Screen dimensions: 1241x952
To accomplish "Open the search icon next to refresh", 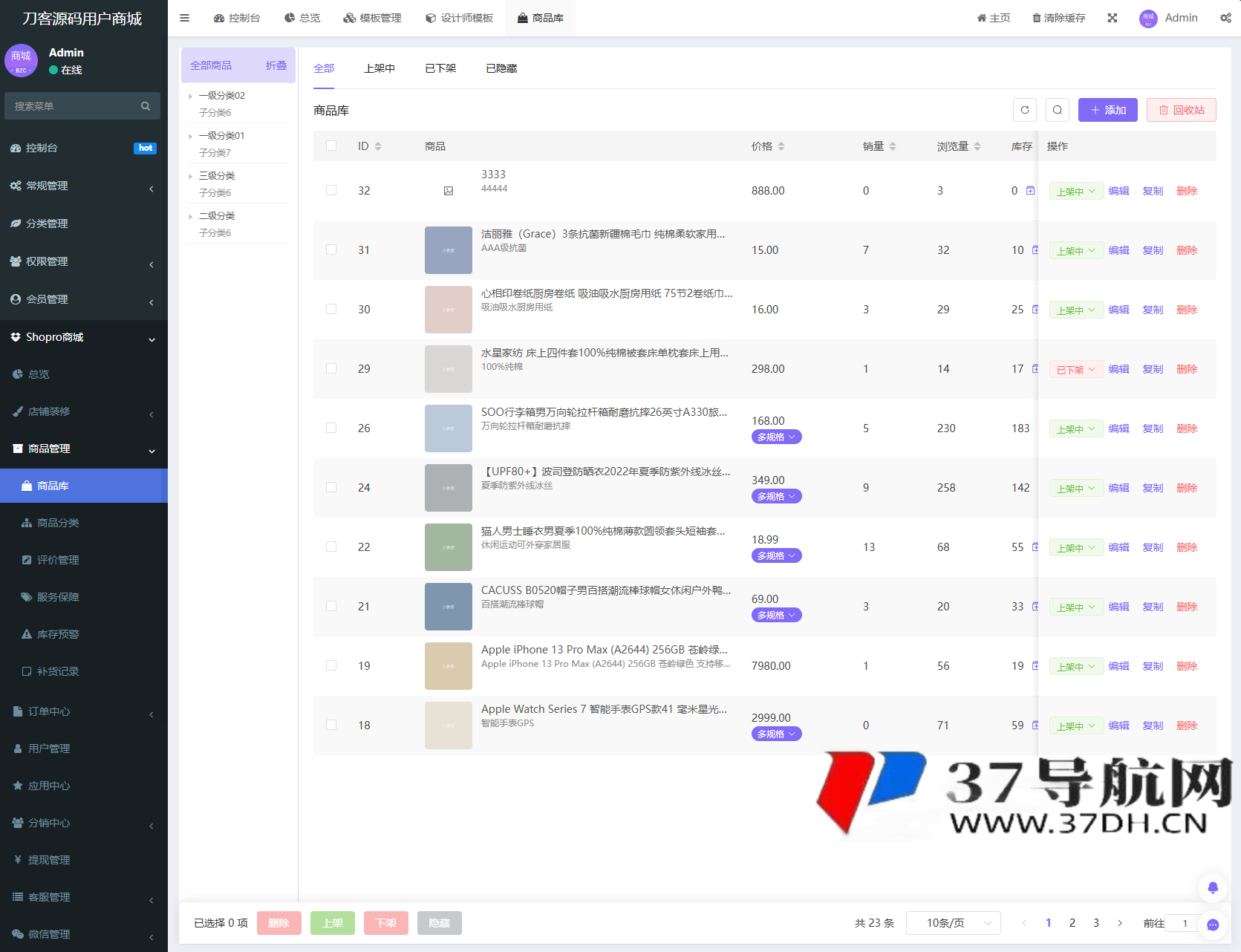I will [x=1058, y=110].
